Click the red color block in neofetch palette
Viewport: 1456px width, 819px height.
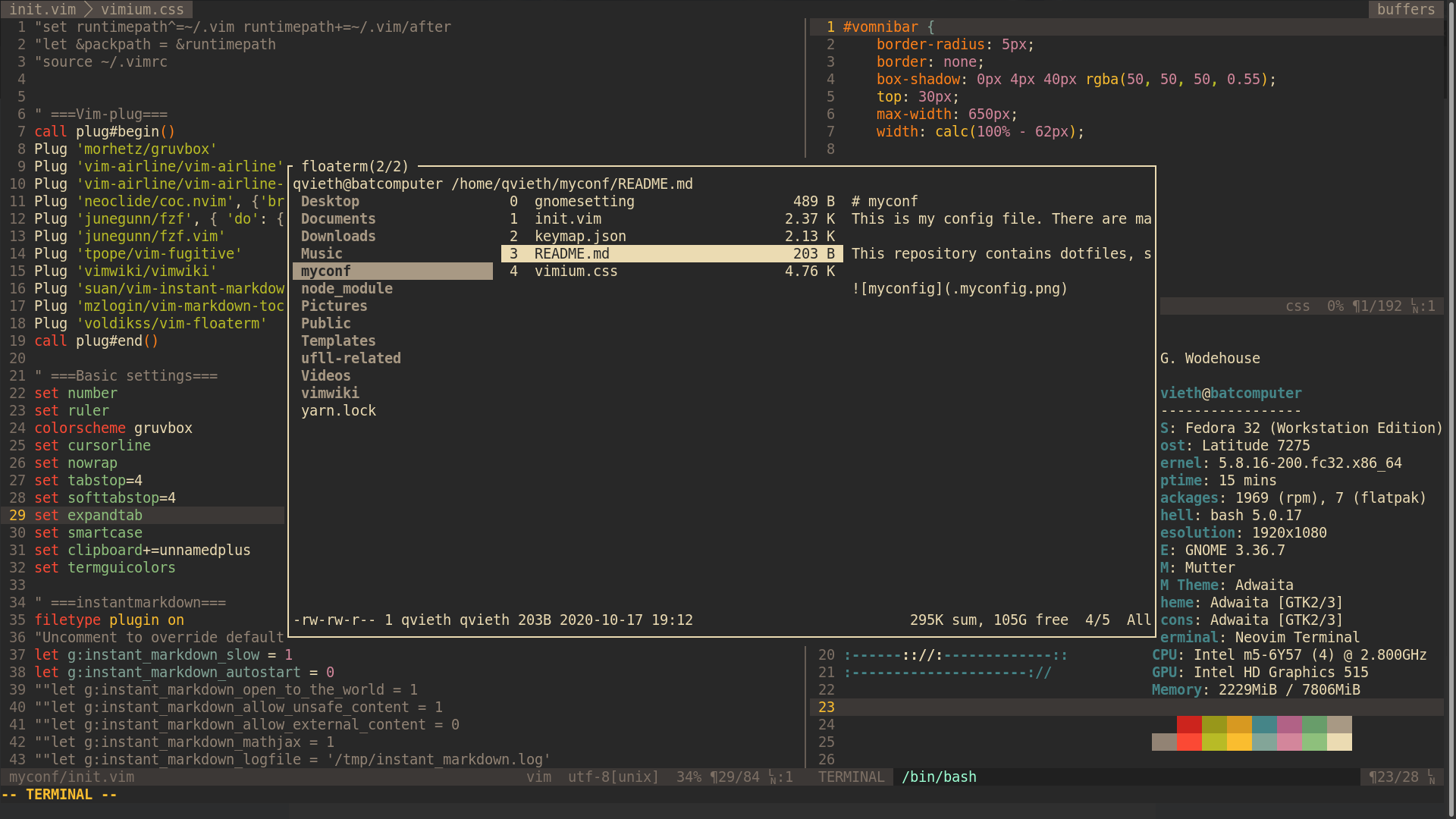click(x=1189, y=724)
